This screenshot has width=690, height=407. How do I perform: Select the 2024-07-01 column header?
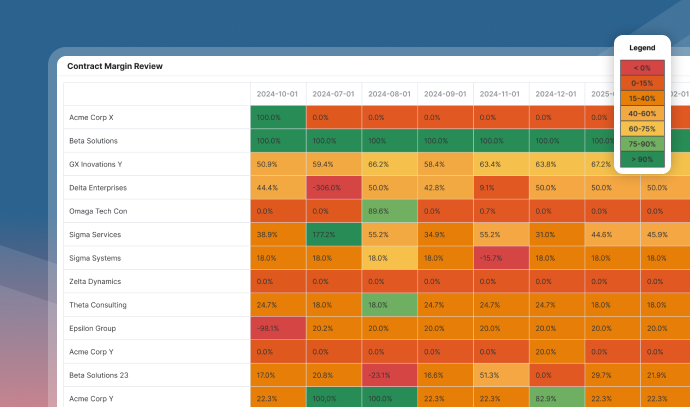coord(333,94)
